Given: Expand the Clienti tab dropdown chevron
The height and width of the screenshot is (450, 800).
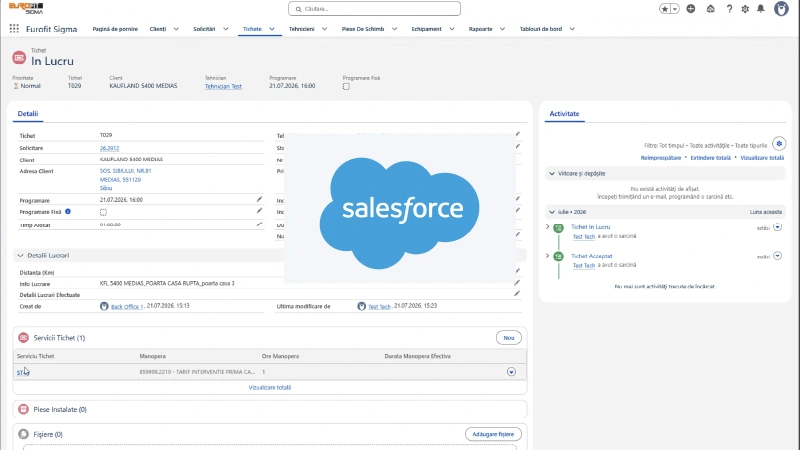Looking at the screenshot, I should click(x=176, y=29).
